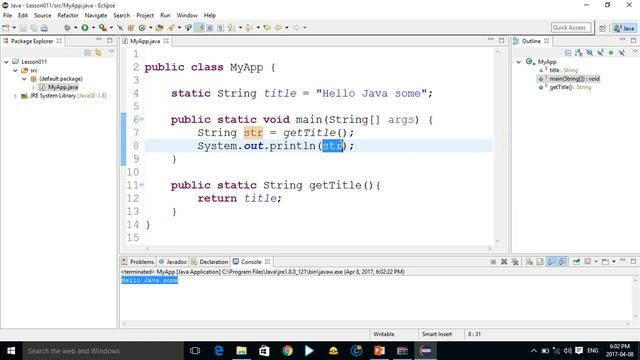Click the Open Type icon
This screenshot has width=640, height=360.
159,28
